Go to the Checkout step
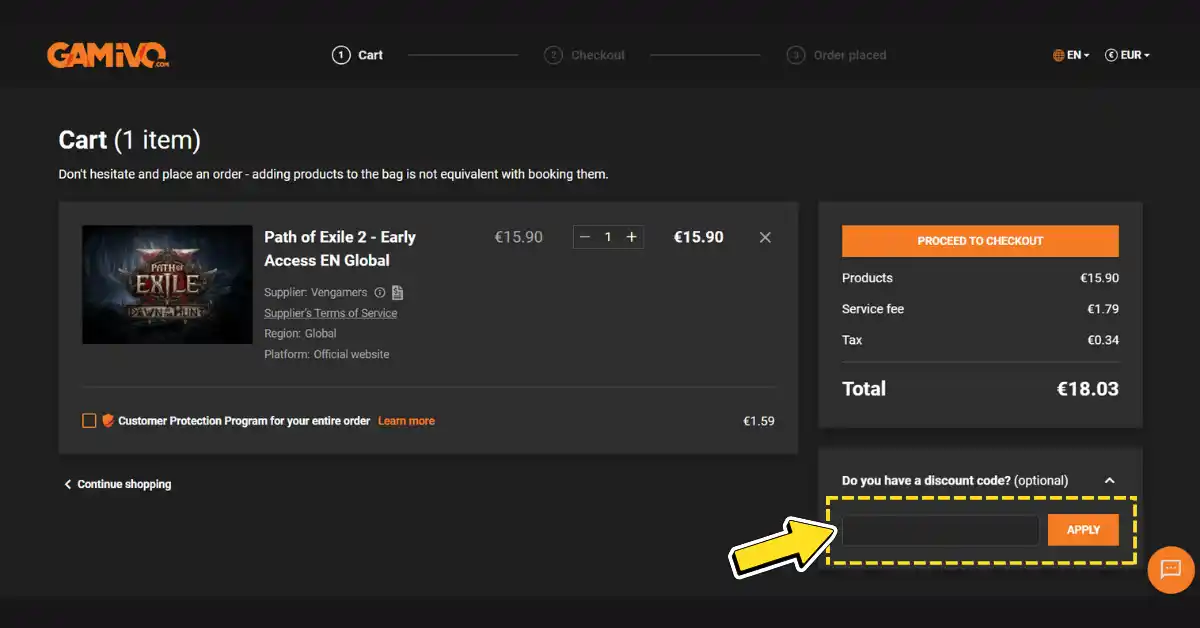The height and width of the screenshot is (628, 1200). pos(585,55)
